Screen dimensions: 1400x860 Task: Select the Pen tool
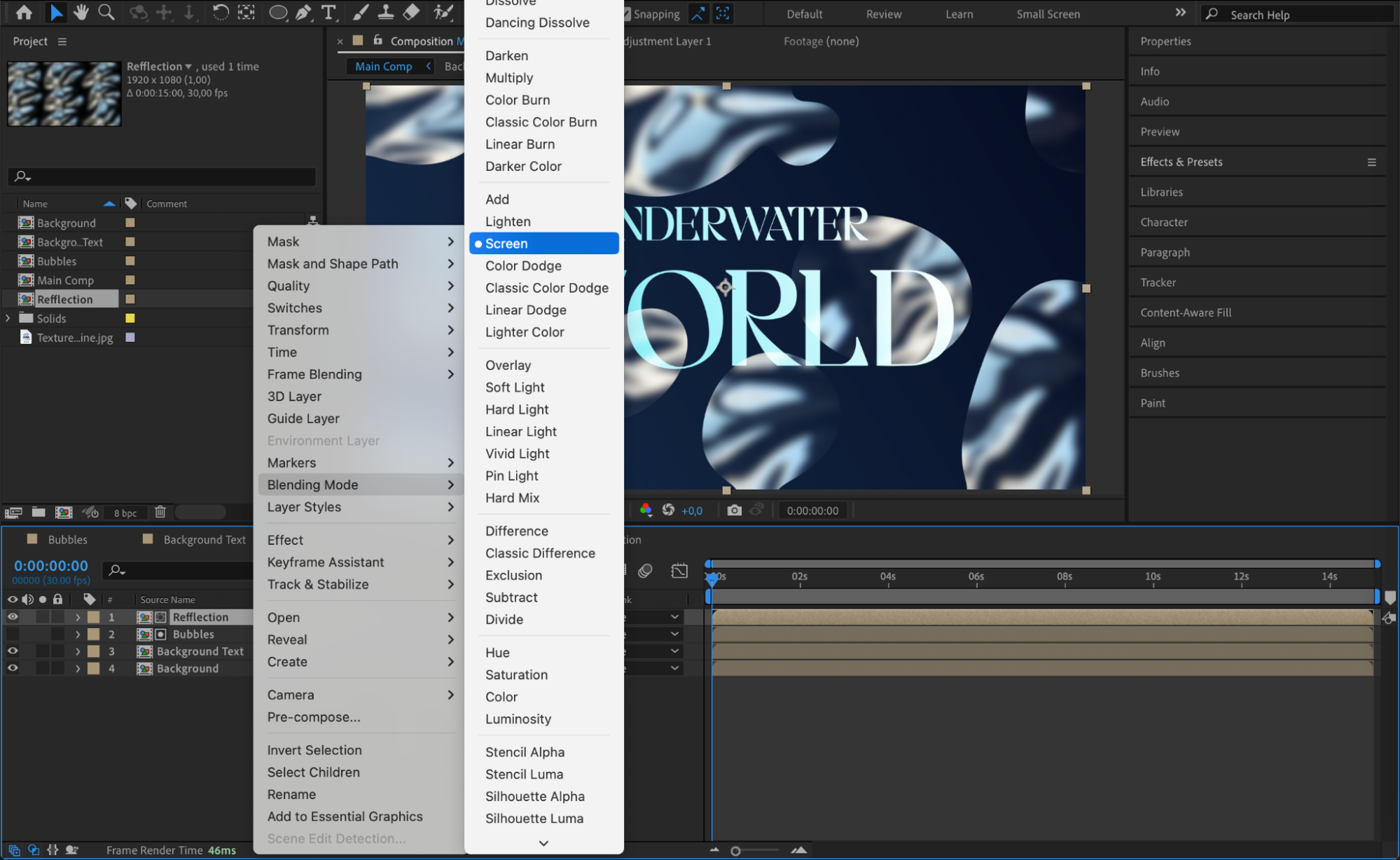click(303, 12)
